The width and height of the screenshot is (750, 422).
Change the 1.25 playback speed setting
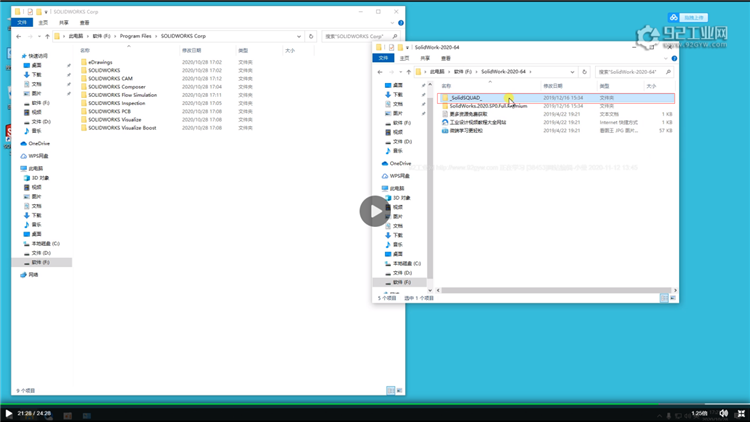[x=699, y=413]
